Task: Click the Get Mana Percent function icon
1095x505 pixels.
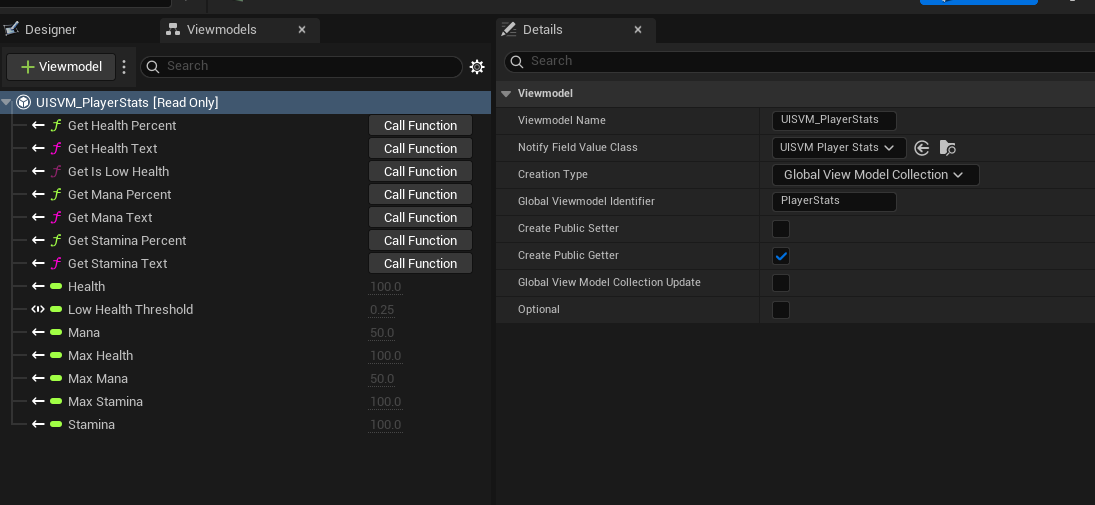Action: (x=56, y=195)
